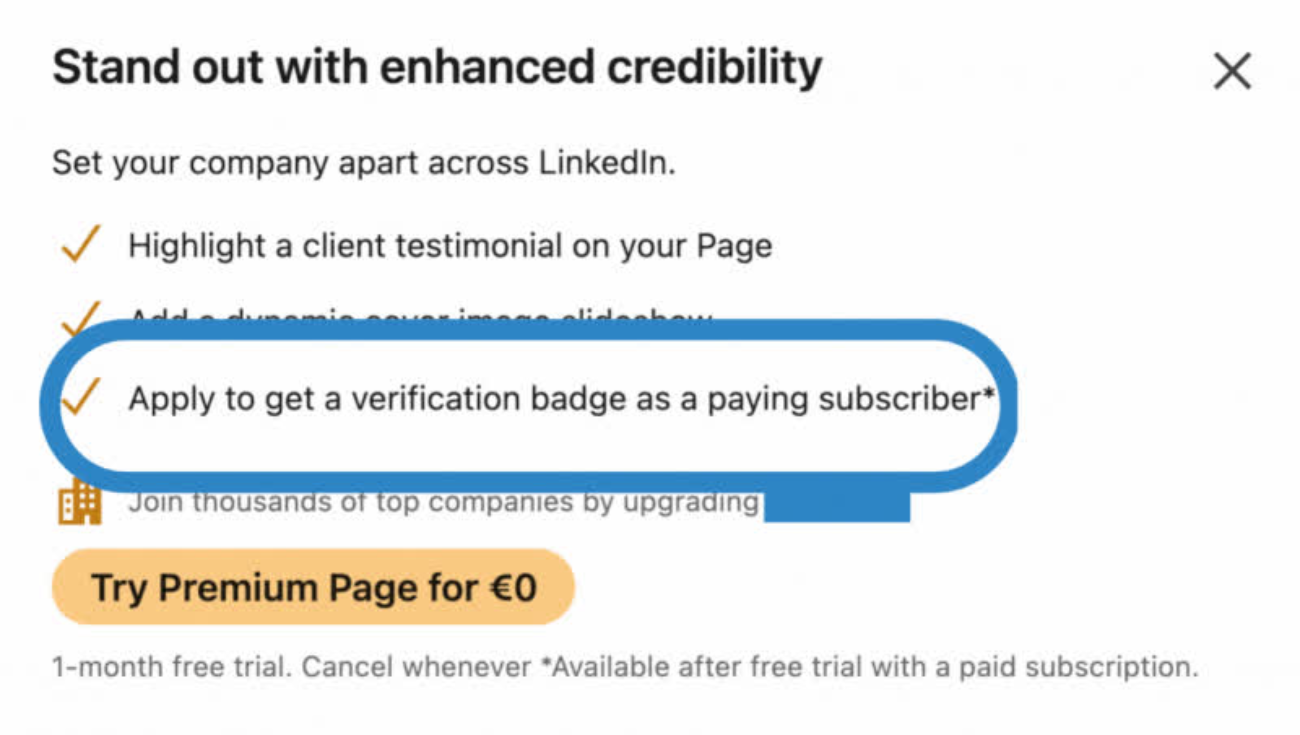This screenshot has height=735, width=1300.
Task: Click the asterisk after 'paying subscriber'
Action: pyautogui.click(x=989, y=394)
